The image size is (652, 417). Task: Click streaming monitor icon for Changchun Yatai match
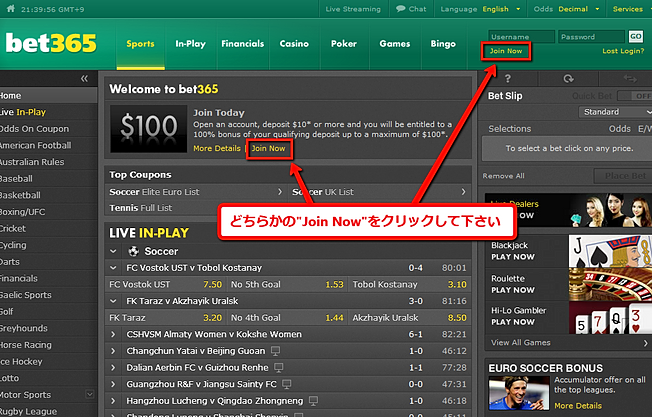[275, 351]
